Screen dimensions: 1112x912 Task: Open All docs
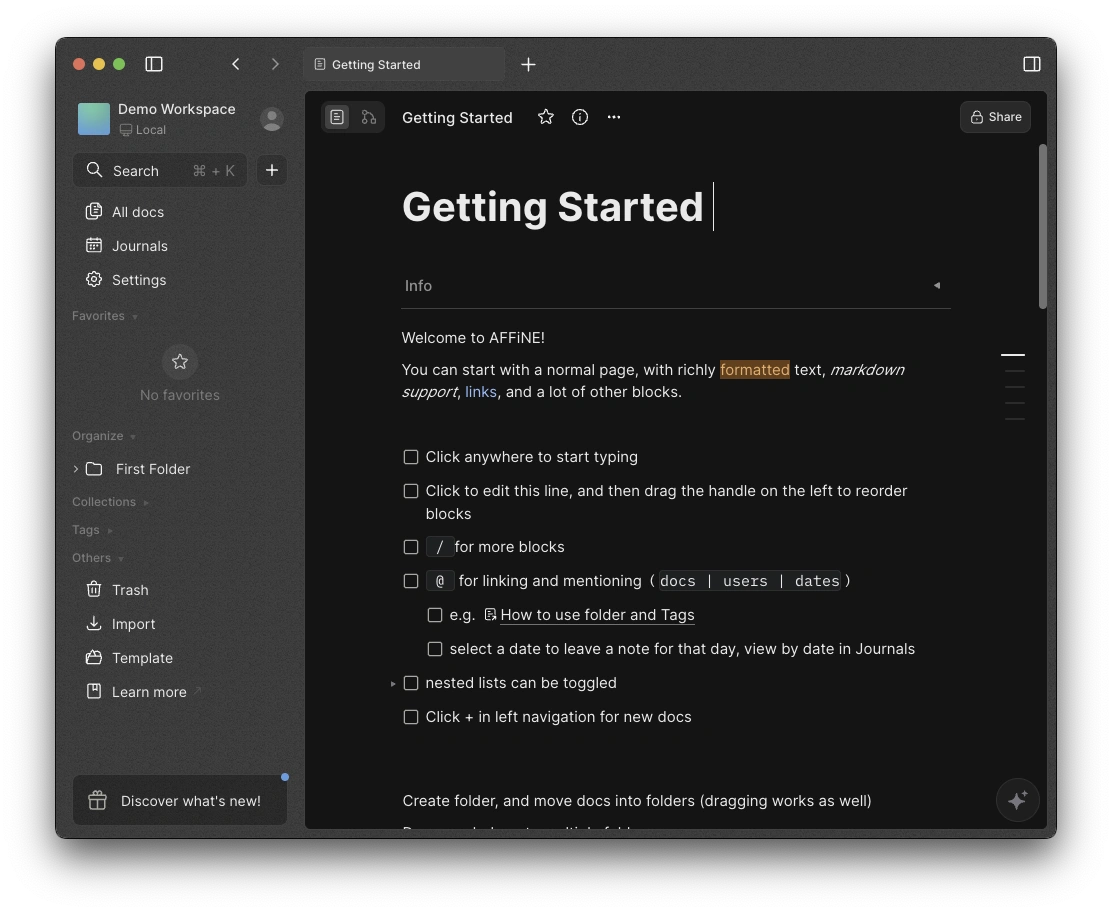pos(138,212)
